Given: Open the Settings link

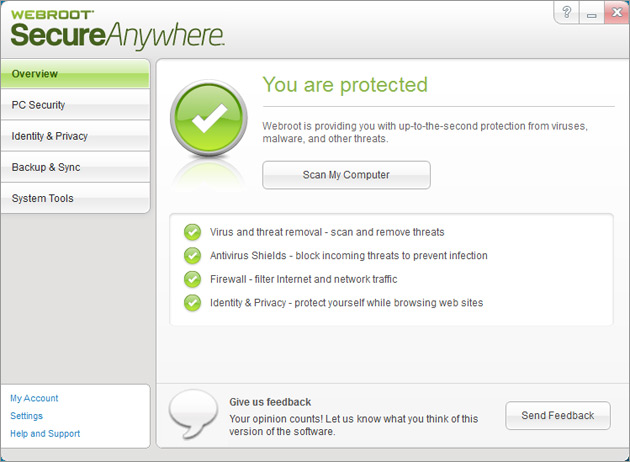Looking at the screenshot, I should pyautogui.click(x=27, y=416).
